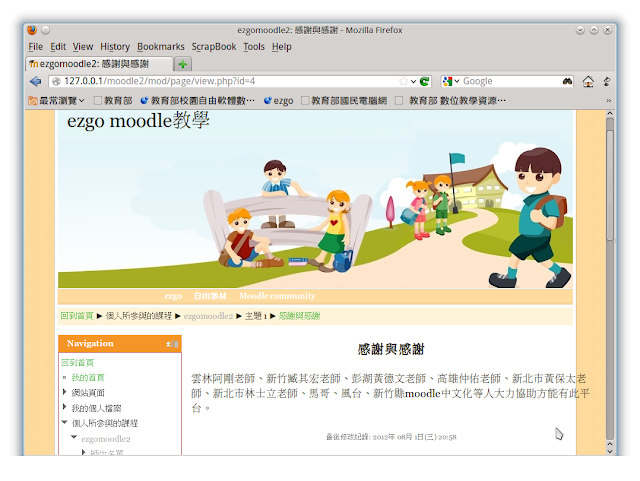Open the Bookmarks menu

tap(160, 47)
